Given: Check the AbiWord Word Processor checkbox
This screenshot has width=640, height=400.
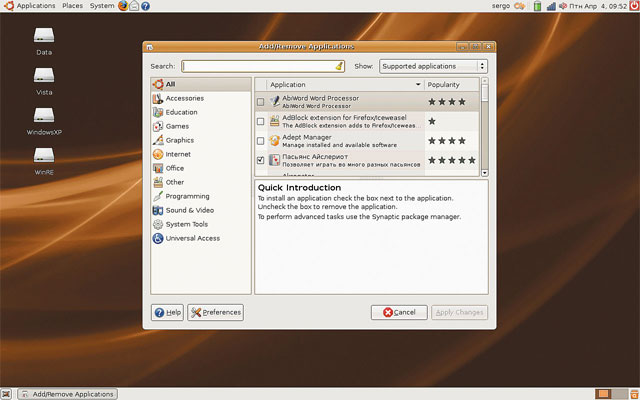Looking at the screenshot, I should [x=260, y=102].
